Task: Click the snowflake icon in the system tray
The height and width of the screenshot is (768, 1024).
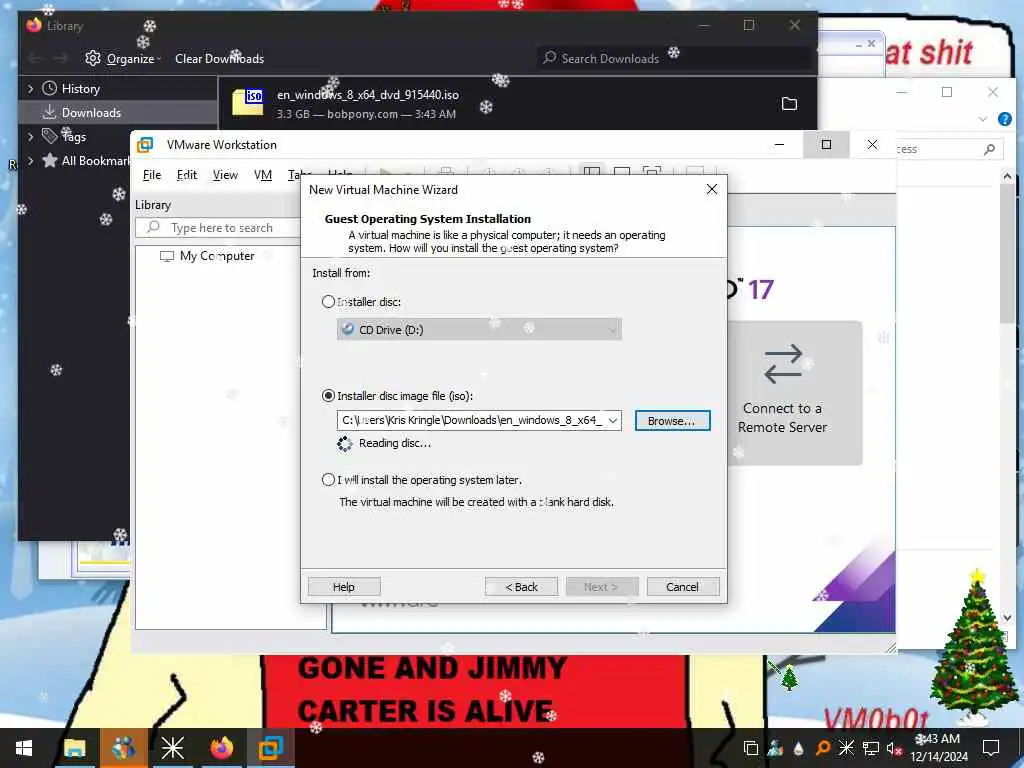Action: point(846,748)
